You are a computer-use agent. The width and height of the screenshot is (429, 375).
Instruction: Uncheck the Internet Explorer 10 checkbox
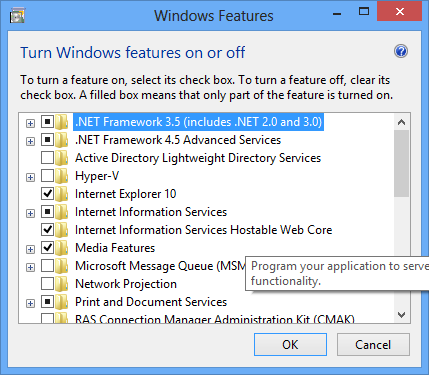[x=47, y=193]
